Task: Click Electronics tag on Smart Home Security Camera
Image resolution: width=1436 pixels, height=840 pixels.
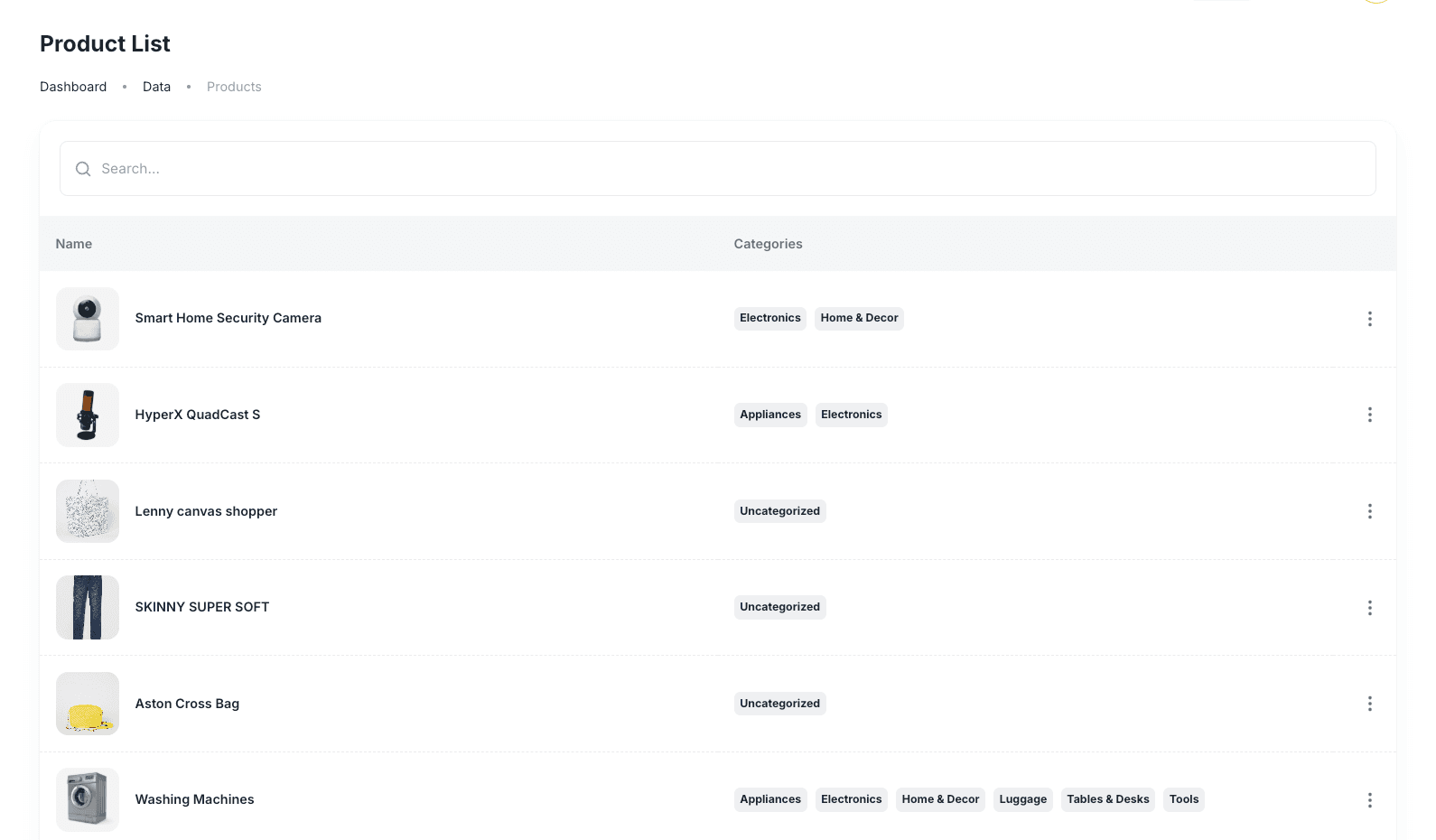Action: click(770, 318)
